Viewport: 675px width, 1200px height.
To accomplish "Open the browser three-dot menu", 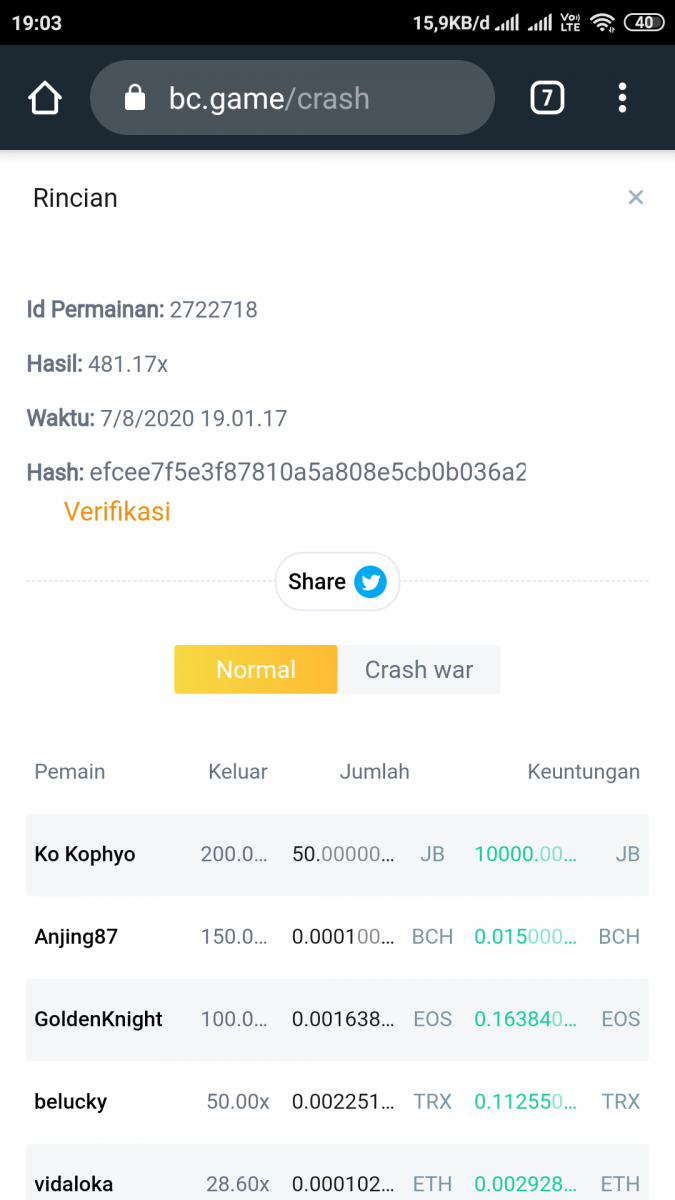I will pos(622,98).
